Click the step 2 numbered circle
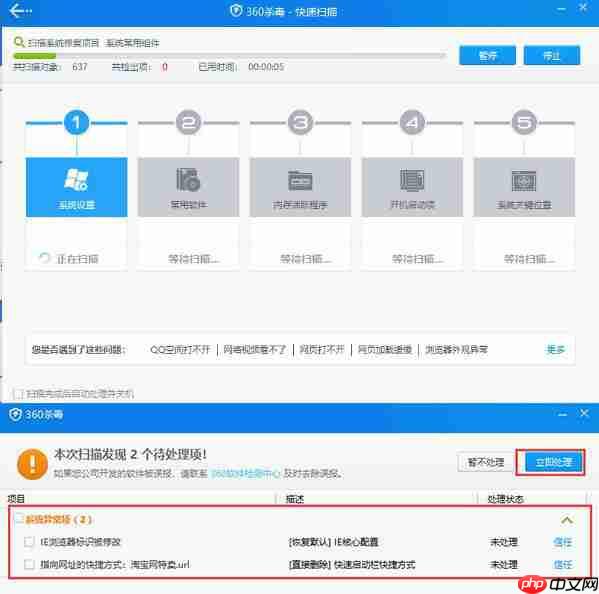 pyautogui.click(x=188, y=123)
